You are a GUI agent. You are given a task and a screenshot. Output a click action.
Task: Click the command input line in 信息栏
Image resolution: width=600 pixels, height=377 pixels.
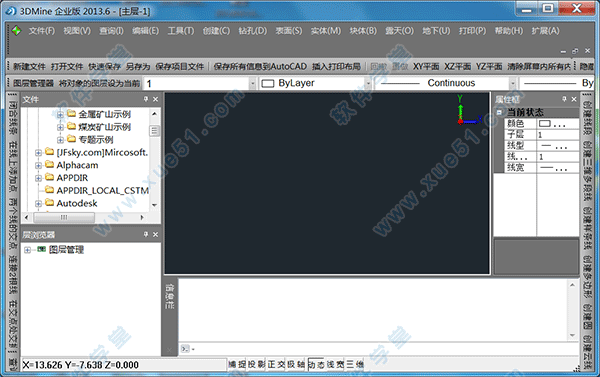coord(379,349)
